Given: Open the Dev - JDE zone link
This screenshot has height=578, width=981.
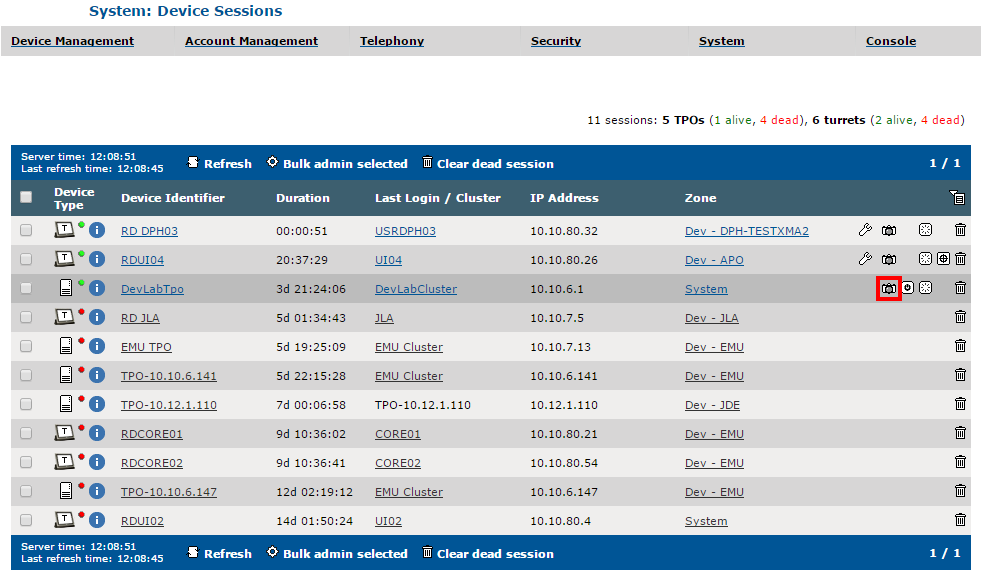Looking at the screenshot, I should pyautogui.click(x=712, y=405).
